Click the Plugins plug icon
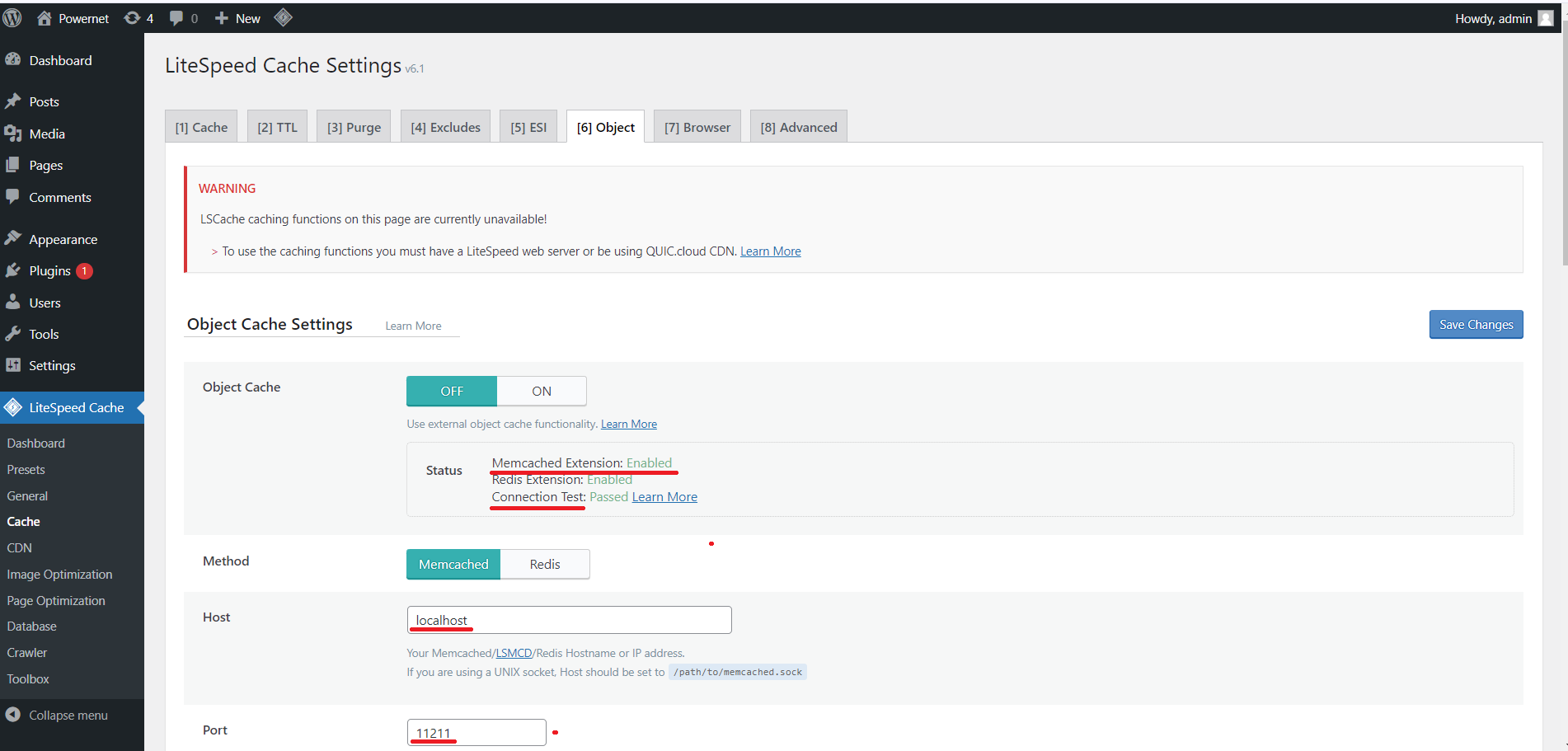 [x=12, y=270]
